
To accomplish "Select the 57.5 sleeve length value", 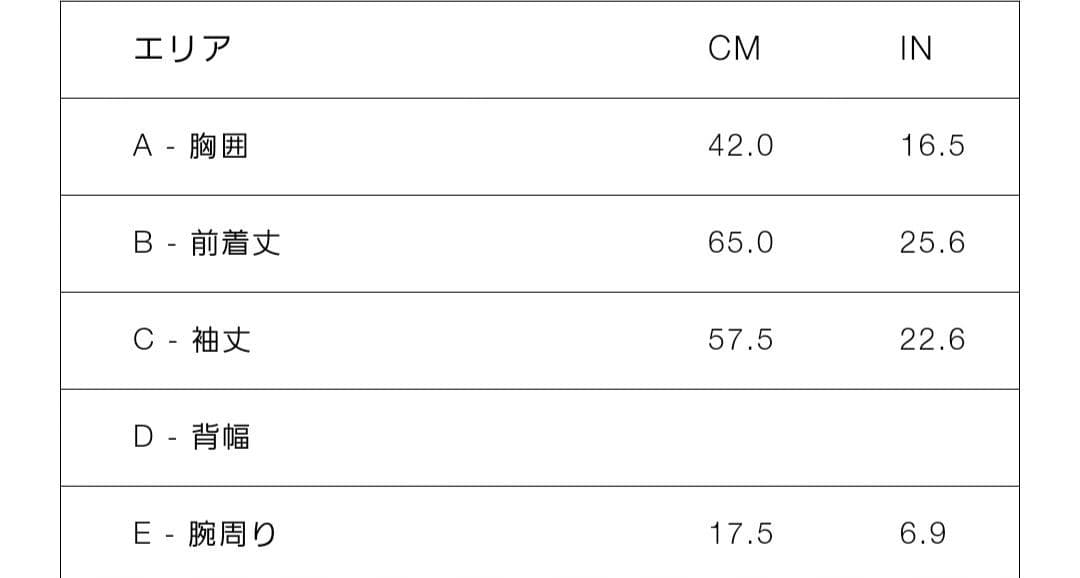I will click(x=740, y=340).
